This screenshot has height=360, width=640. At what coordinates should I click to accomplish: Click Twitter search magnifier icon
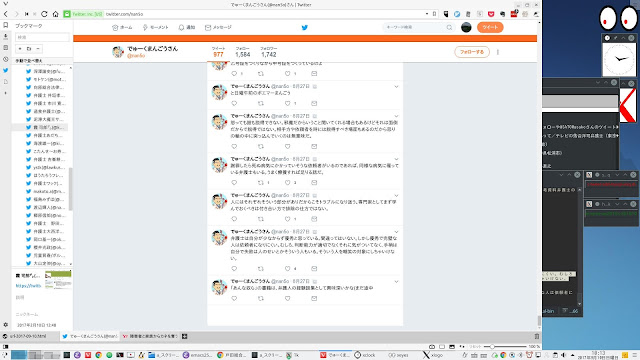click(x=449, y=27)
